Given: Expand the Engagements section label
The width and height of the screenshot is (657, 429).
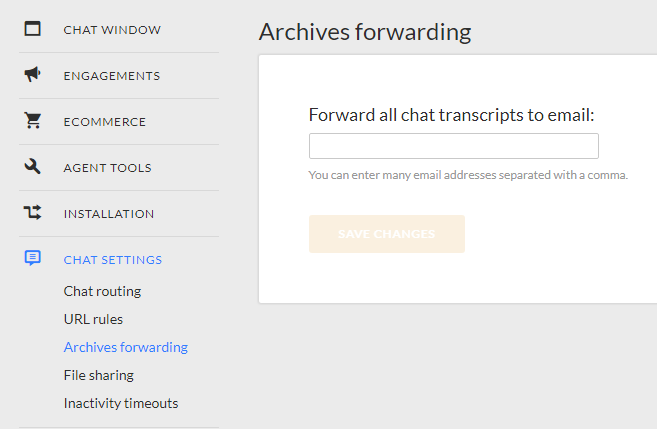Looking at the screenshot, I should 112,76.
